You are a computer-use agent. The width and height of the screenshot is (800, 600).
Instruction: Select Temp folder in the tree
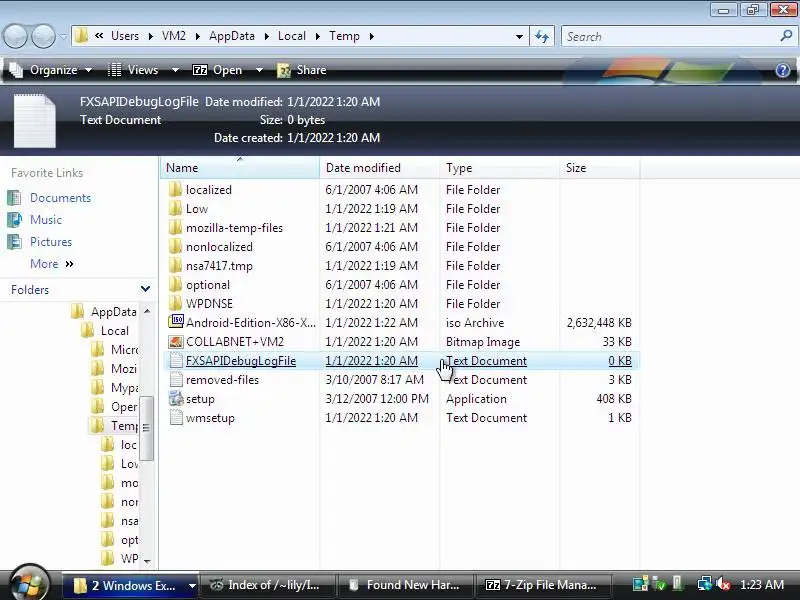[124, 426]
